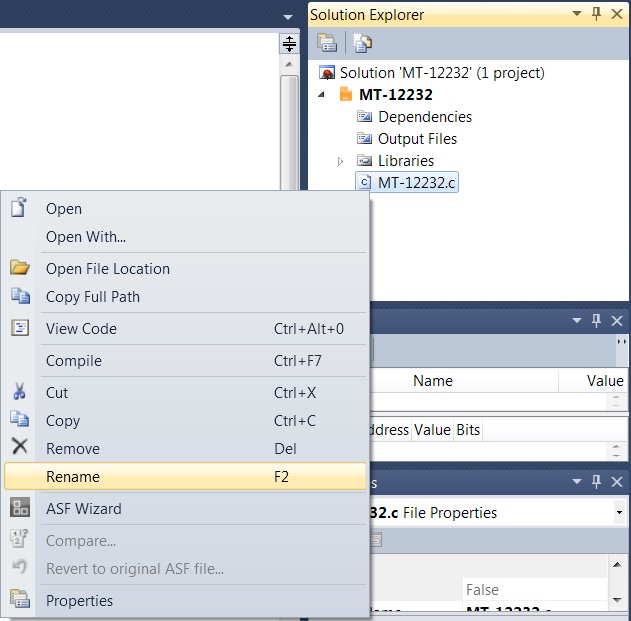Click the Name column header
631x621 pixels.
433,381
